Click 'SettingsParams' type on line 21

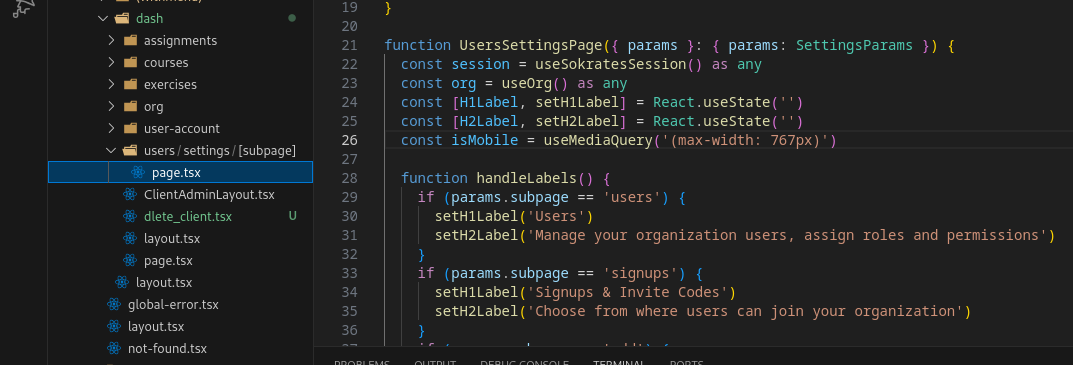click(854, 45)
